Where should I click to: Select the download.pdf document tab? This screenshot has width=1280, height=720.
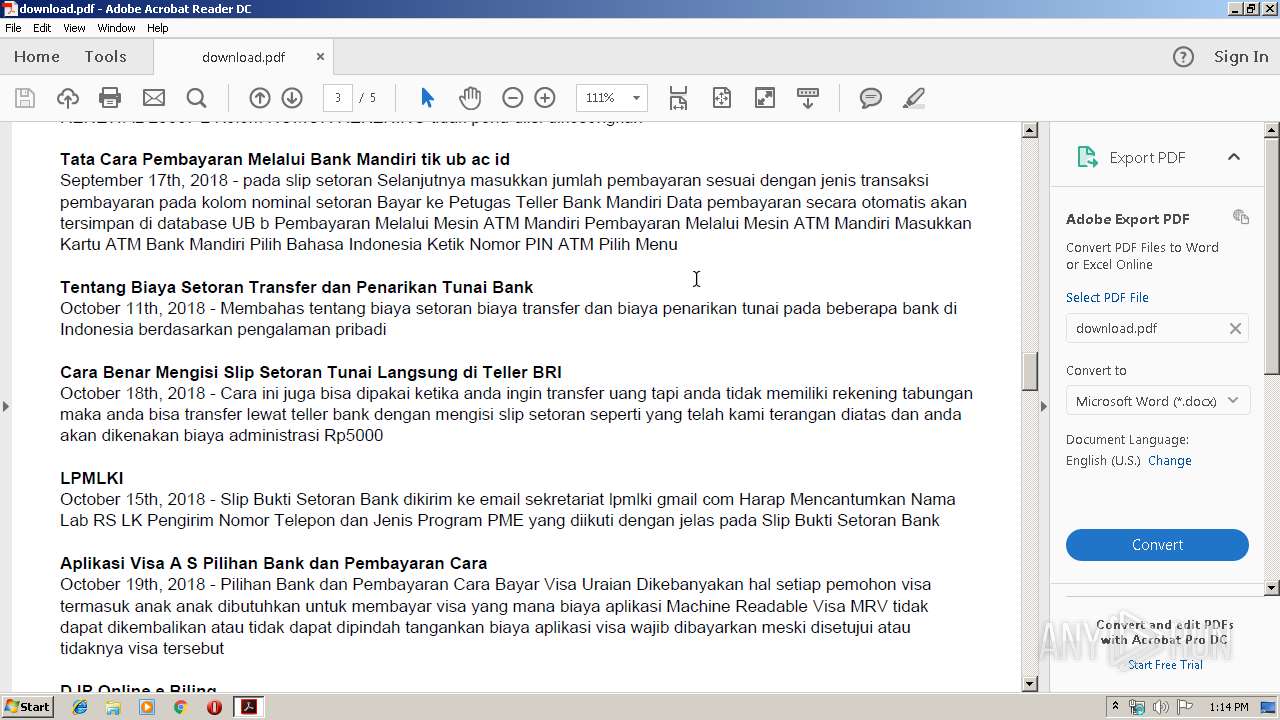coord(243,57)
